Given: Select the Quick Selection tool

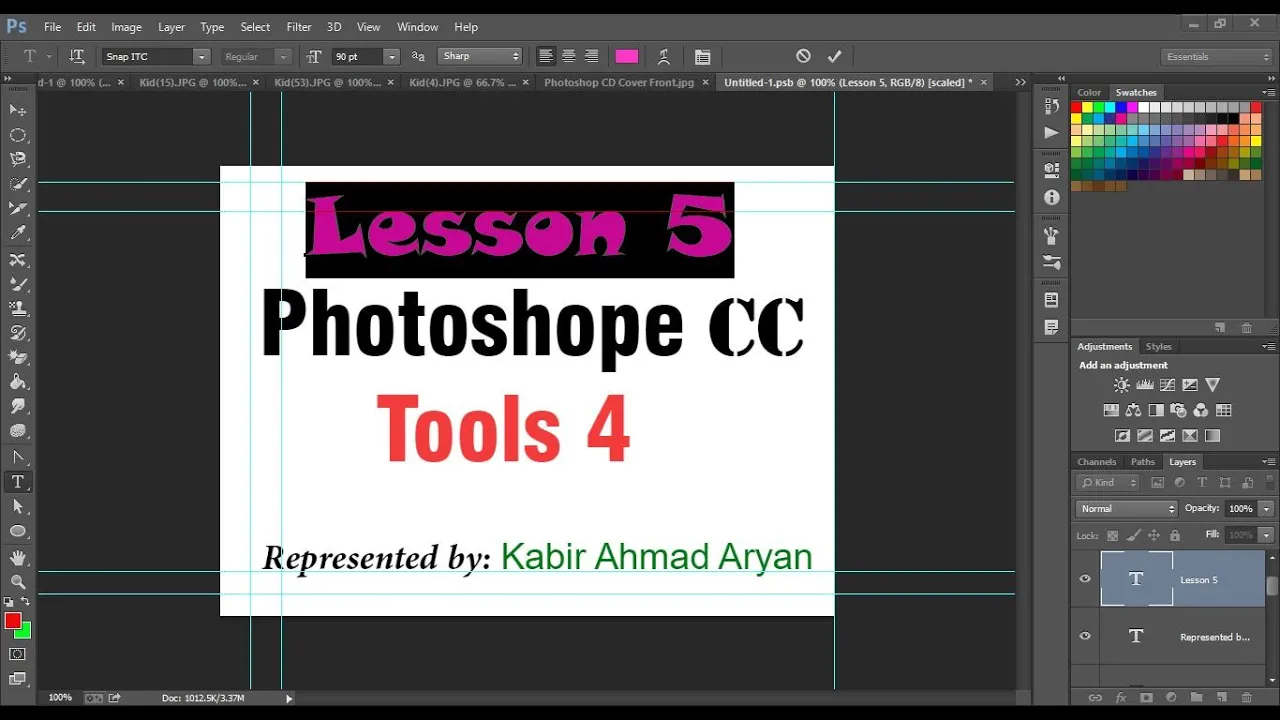Looking at the screenshot, I should (18, 184).
